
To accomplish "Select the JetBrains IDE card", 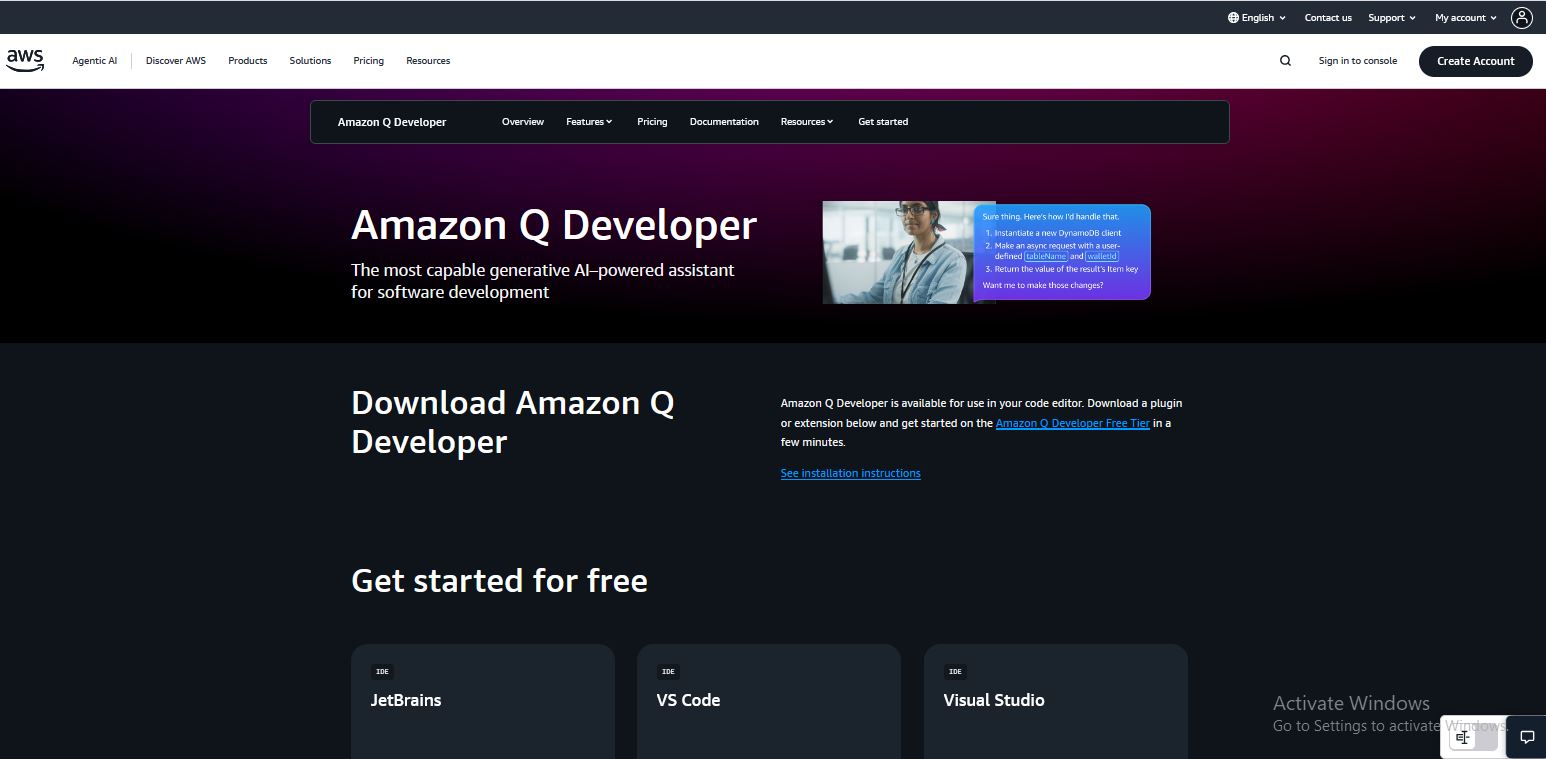I will click(482, 700).
